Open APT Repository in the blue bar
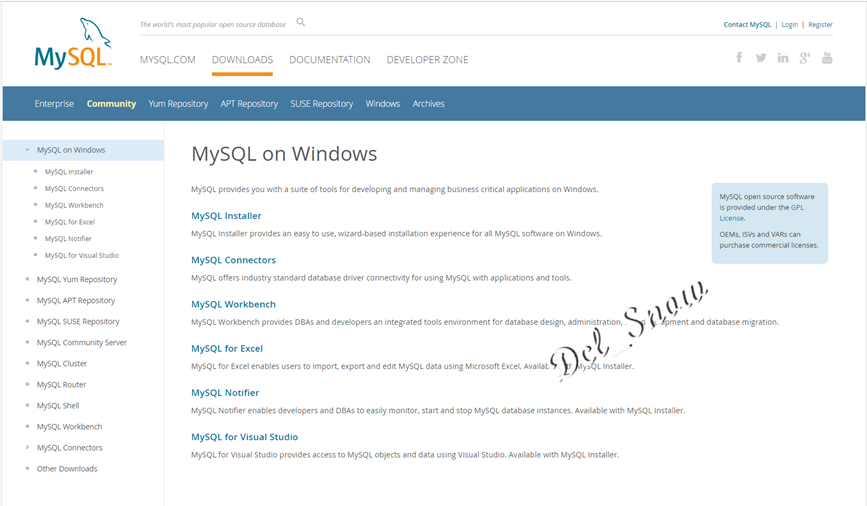This screenshot has width=867, height=506. (x=249, y=103)
